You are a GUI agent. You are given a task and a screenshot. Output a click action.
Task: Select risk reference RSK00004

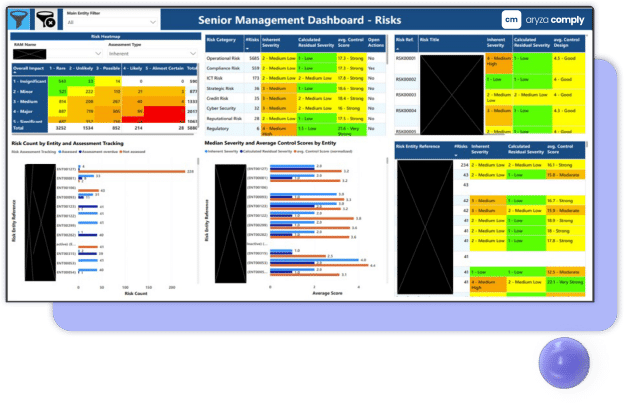pyautogui.click(x=406, y=111)
